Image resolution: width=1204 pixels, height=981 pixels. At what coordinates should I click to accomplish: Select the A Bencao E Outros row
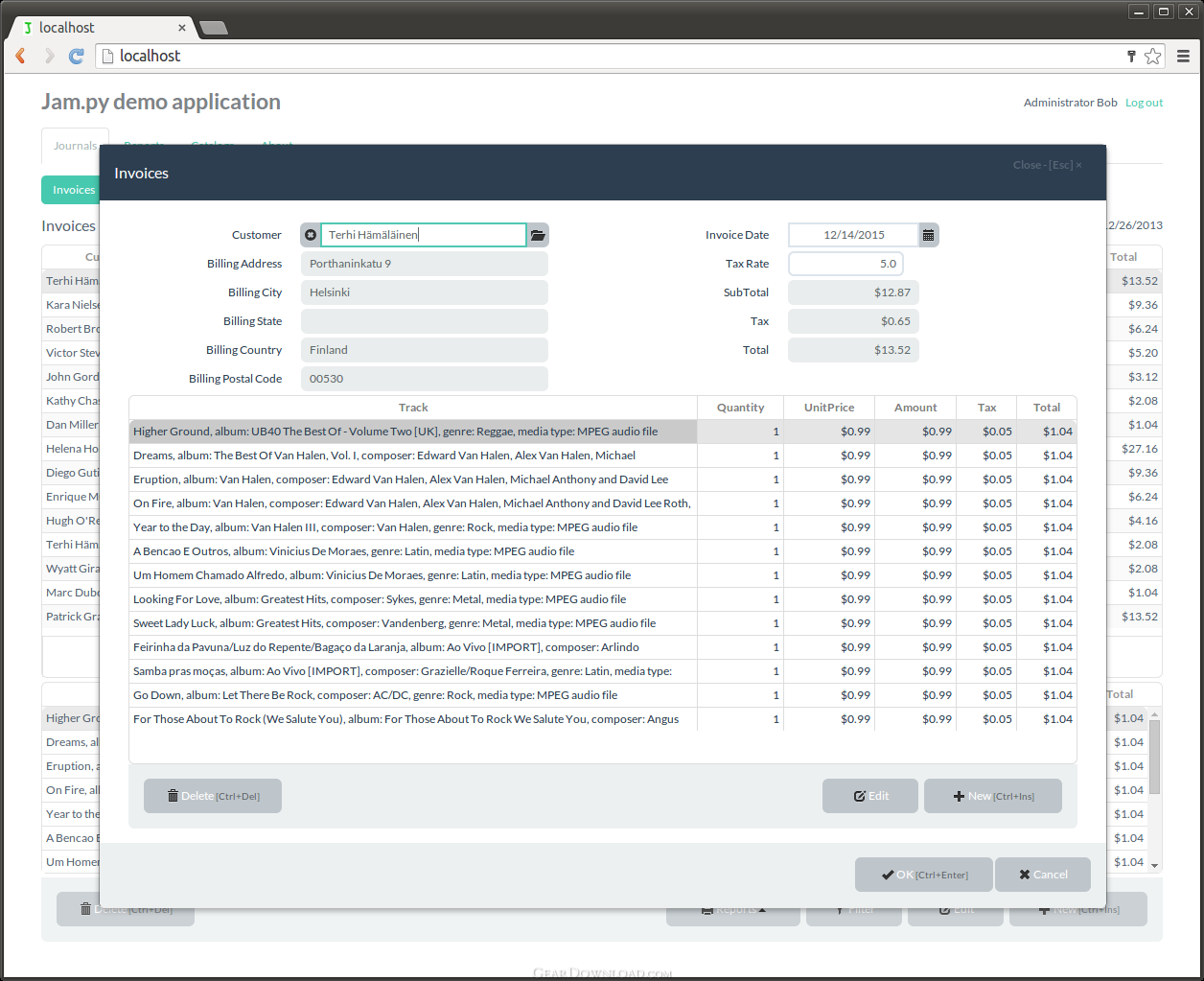602,551
